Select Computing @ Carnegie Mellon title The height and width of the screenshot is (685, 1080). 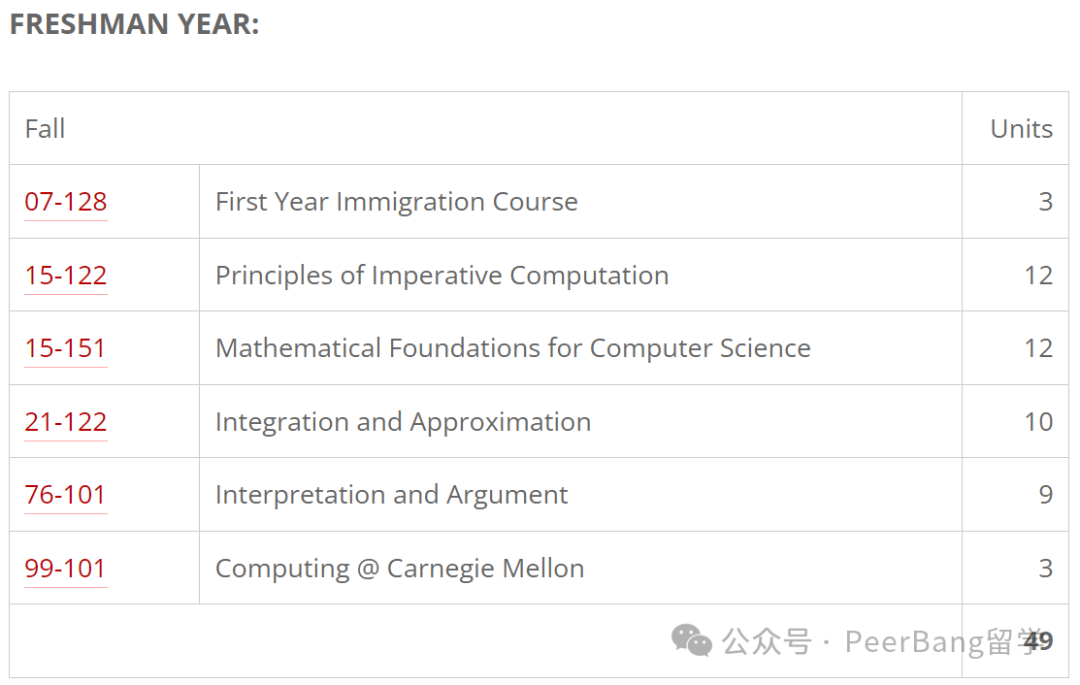399,569
